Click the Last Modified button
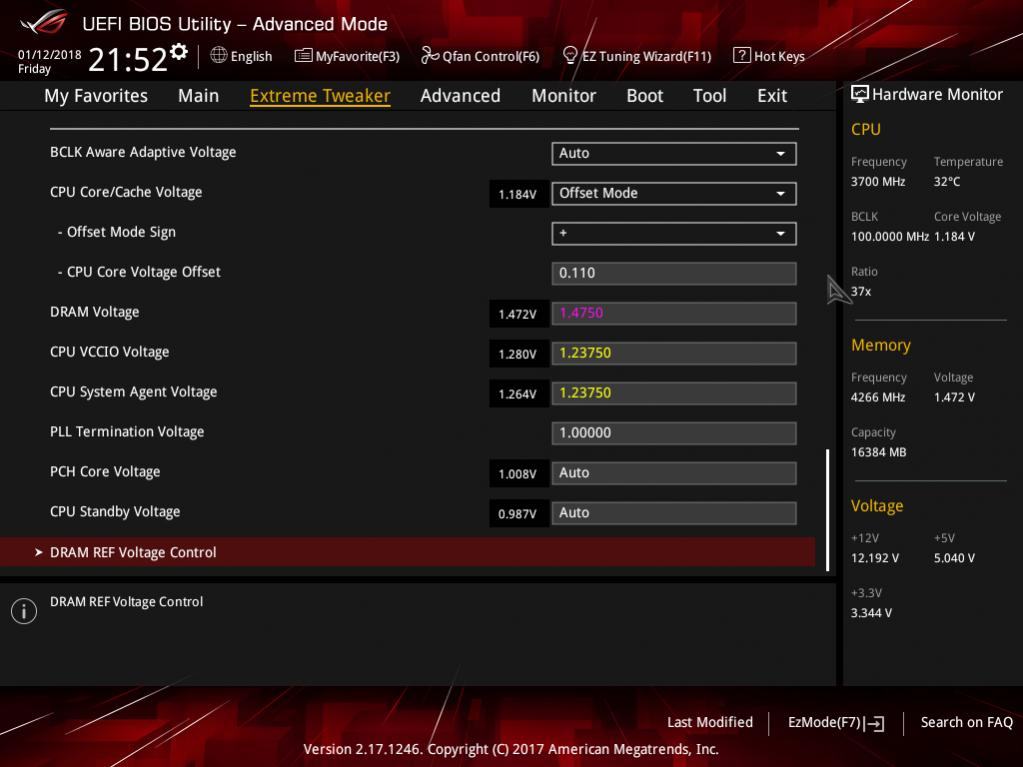Image resolution: width=1023 pixels, height=767 pixels. [x=710, y=723]
